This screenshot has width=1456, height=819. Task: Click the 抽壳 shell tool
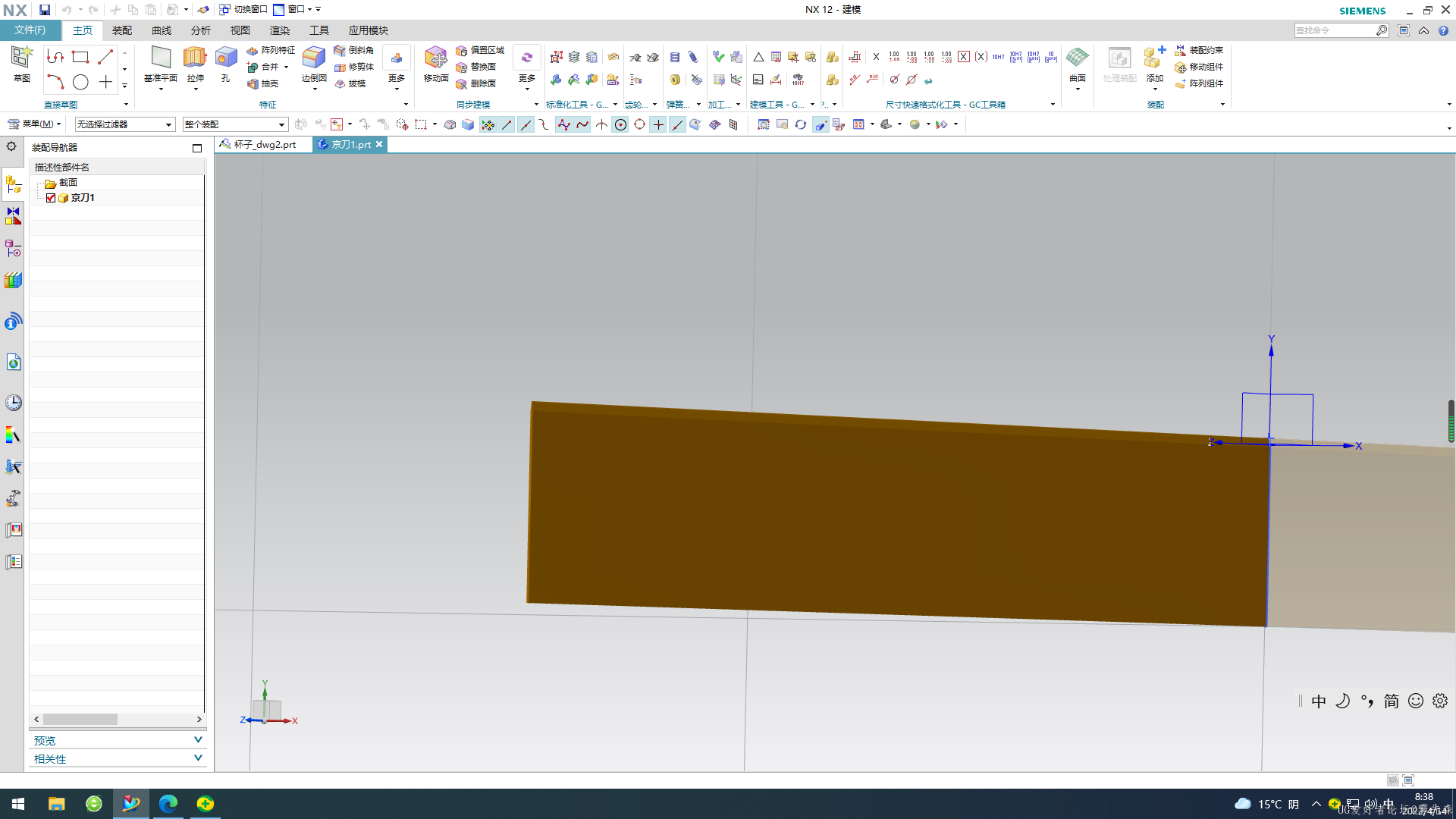click(x=263, y=83)
